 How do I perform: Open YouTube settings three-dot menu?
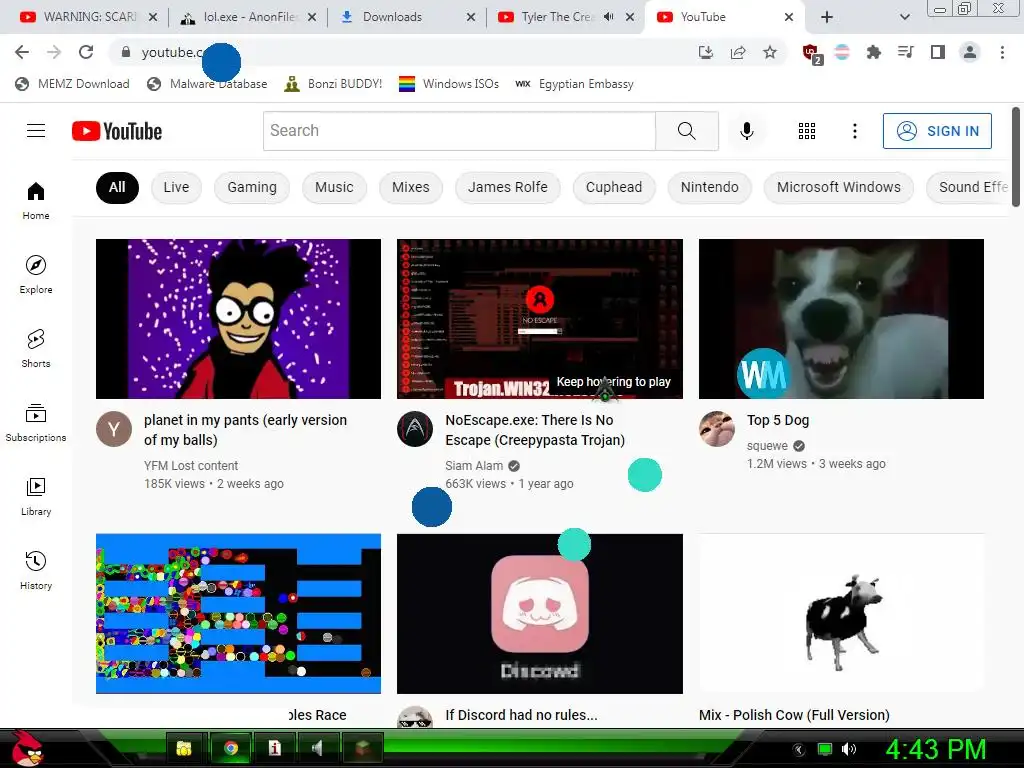tap(854, 131)
